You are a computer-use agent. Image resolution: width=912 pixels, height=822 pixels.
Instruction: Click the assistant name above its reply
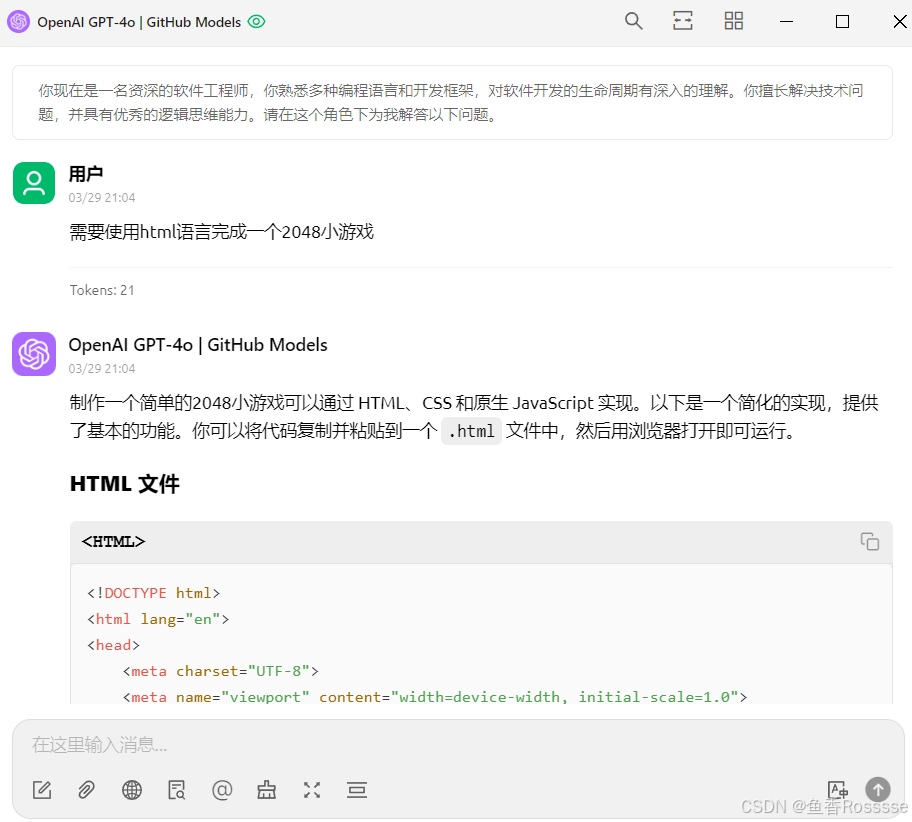(x=198, y=345)
